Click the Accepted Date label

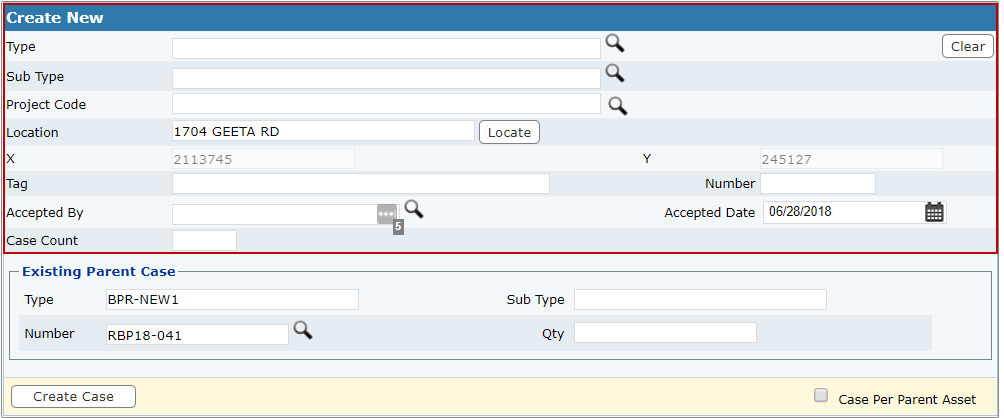coord(709,213)
